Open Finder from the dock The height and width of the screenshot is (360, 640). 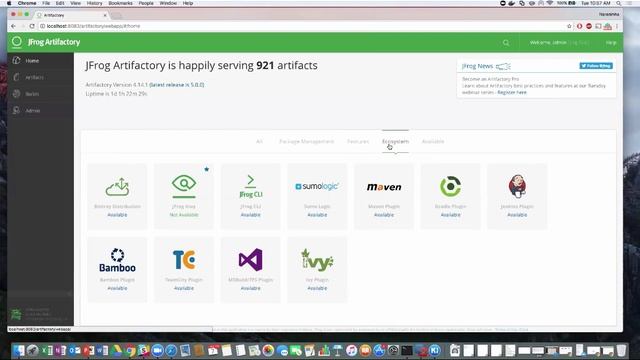pos(18,350)
